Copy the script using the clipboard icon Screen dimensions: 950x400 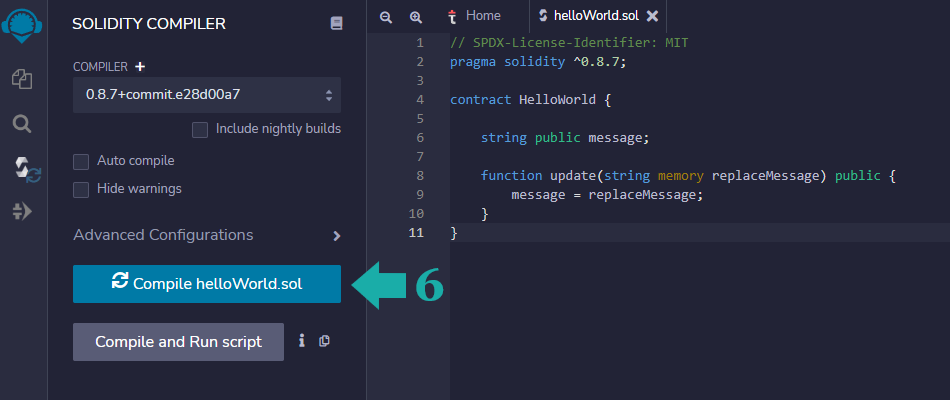point(324,341)
